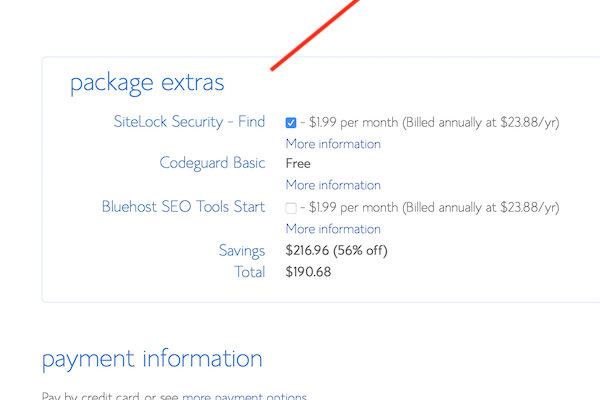This screenshot has height=400, width=600.
Task: Open More information under Bluehost SEO Tools
Action: click(x=333, y=229)
